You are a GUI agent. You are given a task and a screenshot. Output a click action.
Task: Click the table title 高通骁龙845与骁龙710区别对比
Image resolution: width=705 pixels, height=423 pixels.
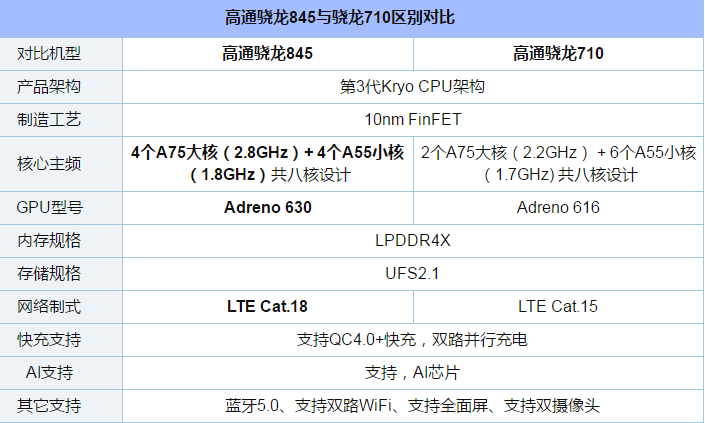coord(340,18)
